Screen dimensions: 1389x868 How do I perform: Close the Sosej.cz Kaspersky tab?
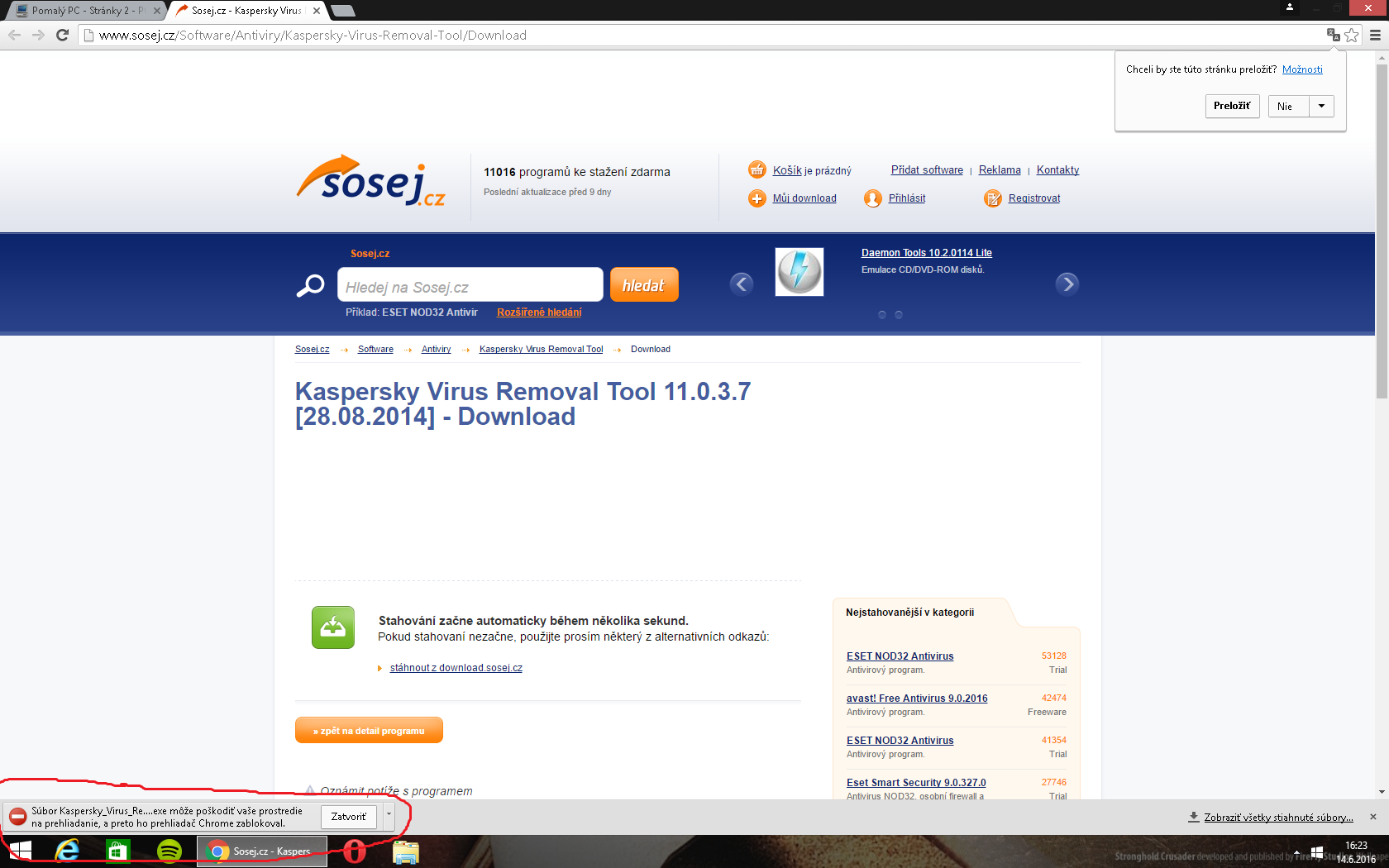click(317, 11)
